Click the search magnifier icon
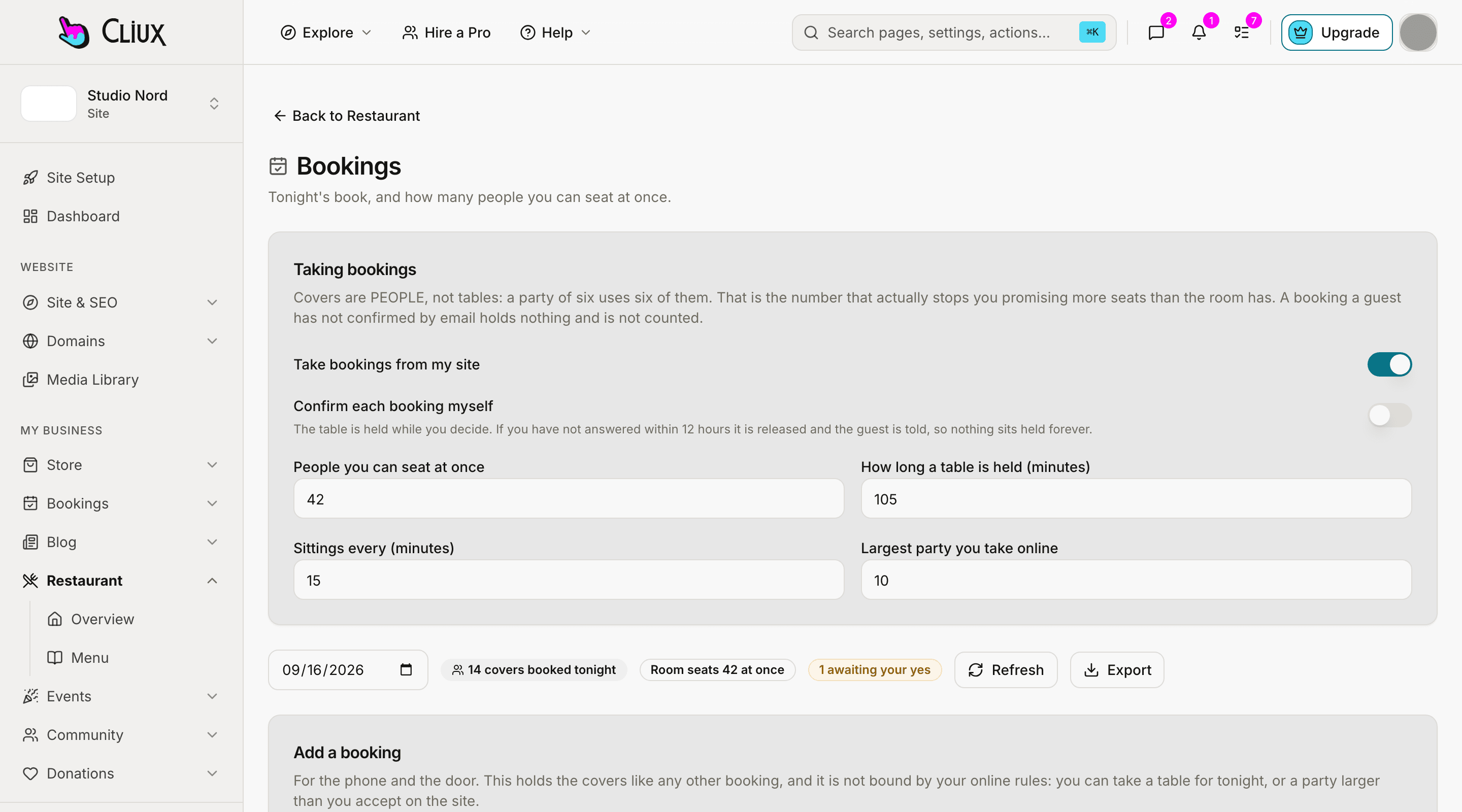This screenshot has height=812, width=1462. tap(811, 33)
